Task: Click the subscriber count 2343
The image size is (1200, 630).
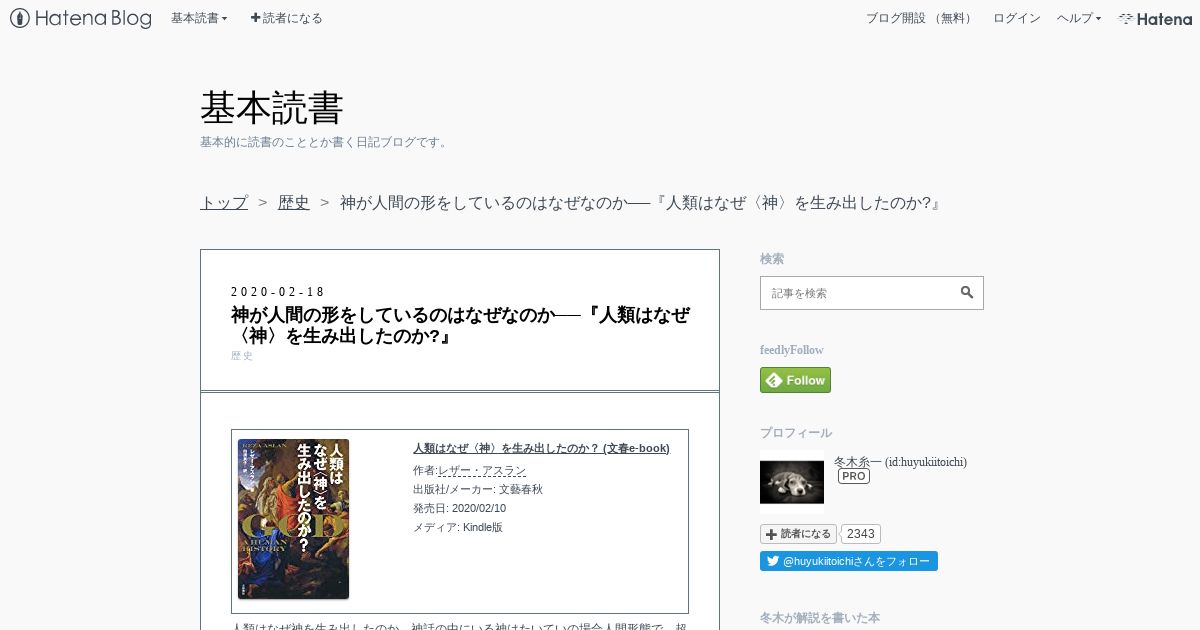Action: [861, 534]
